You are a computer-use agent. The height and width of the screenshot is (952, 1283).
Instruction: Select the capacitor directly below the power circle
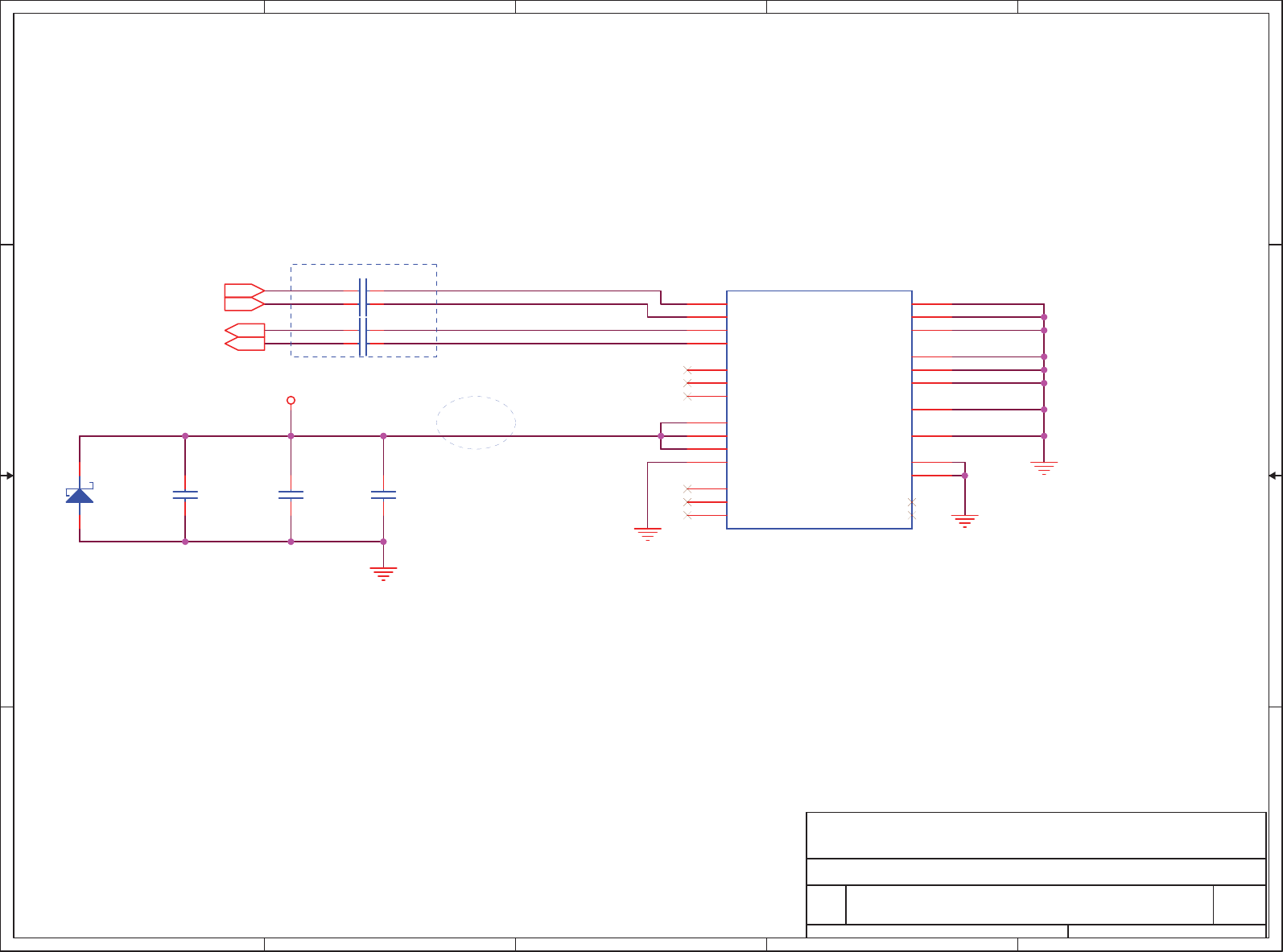[291, 495]
